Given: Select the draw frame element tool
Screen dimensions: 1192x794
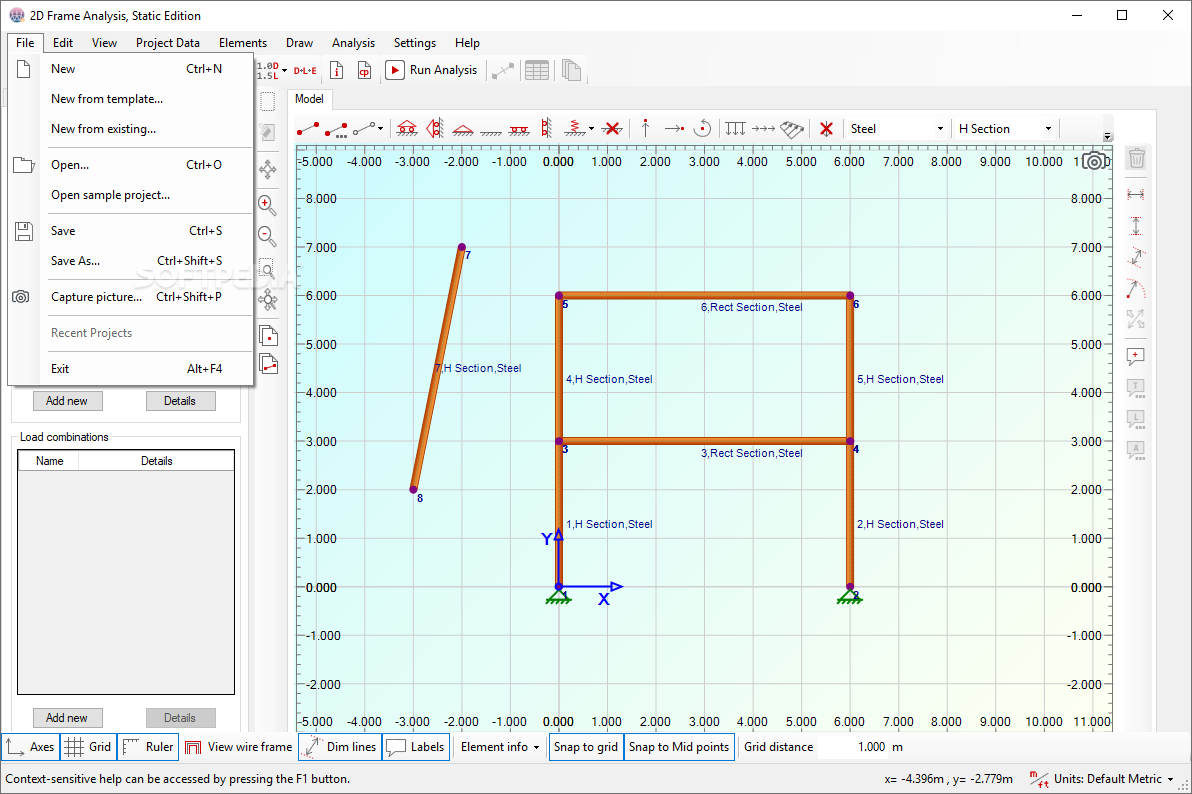Looking at the screenshot, I should [x=308, y=129].
